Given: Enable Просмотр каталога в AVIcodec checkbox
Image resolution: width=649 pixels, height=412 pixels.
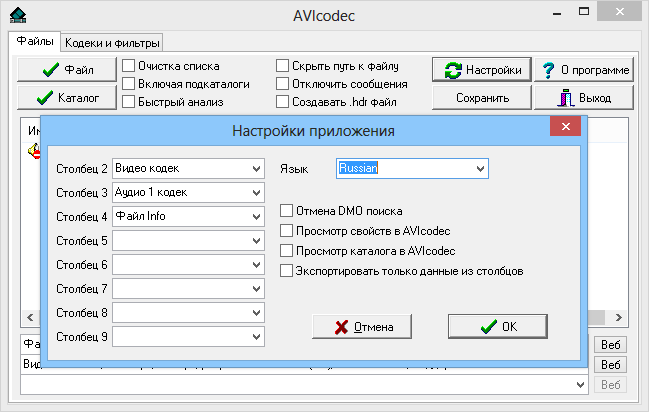Looking at the screenshot, I should (286, 251).
